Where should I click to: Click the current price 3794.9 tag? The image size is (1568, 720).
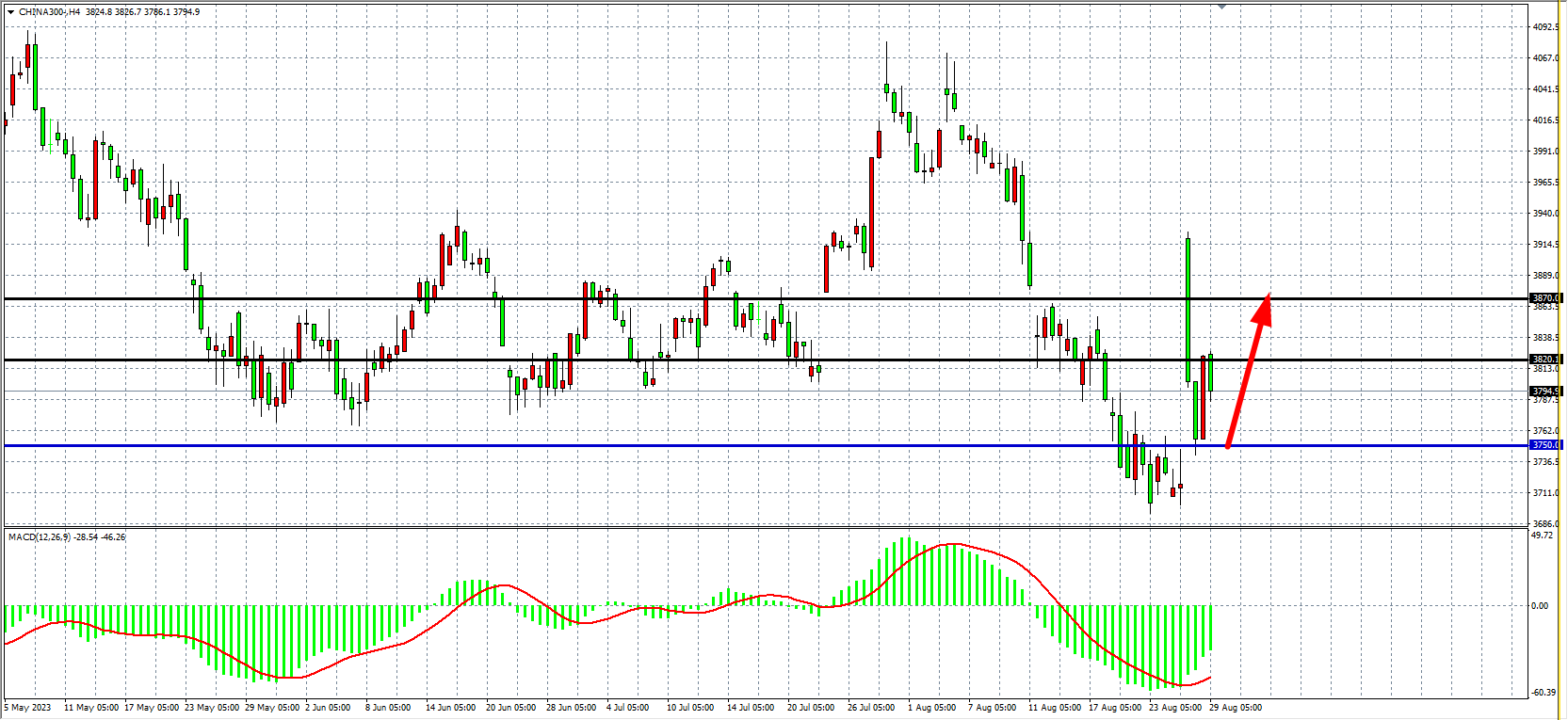[1544, 391]
